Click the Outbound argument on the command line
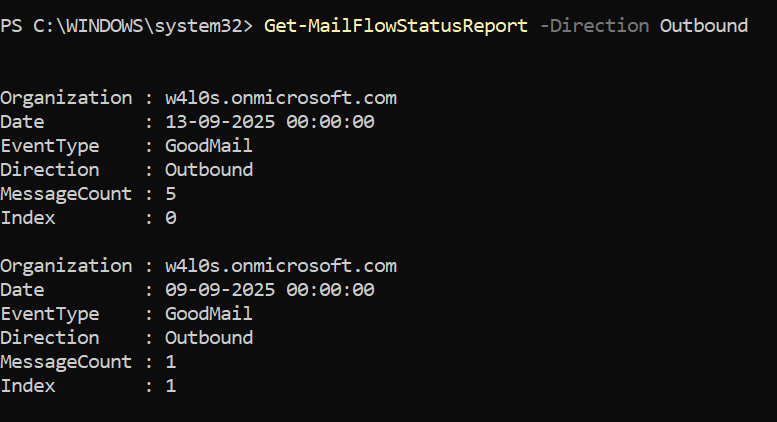The height and width of the screenshot is (422, 777). [x=703, y=25]
